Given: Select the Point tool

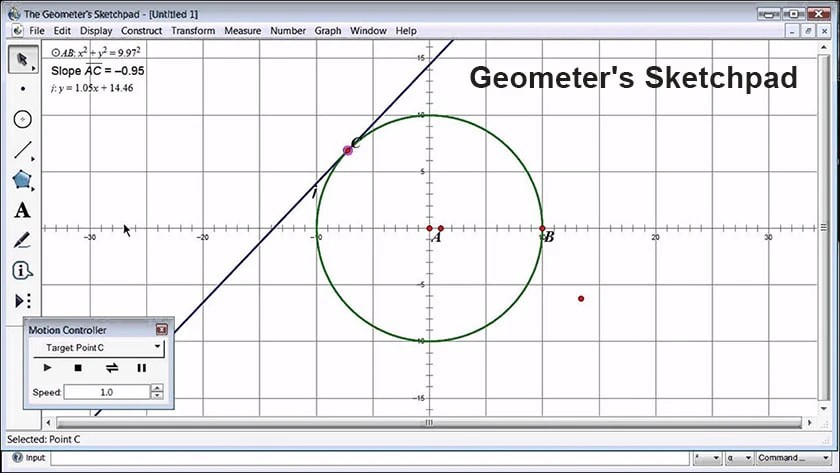Looking at the screenshot, I should click(x=22, y=88).
